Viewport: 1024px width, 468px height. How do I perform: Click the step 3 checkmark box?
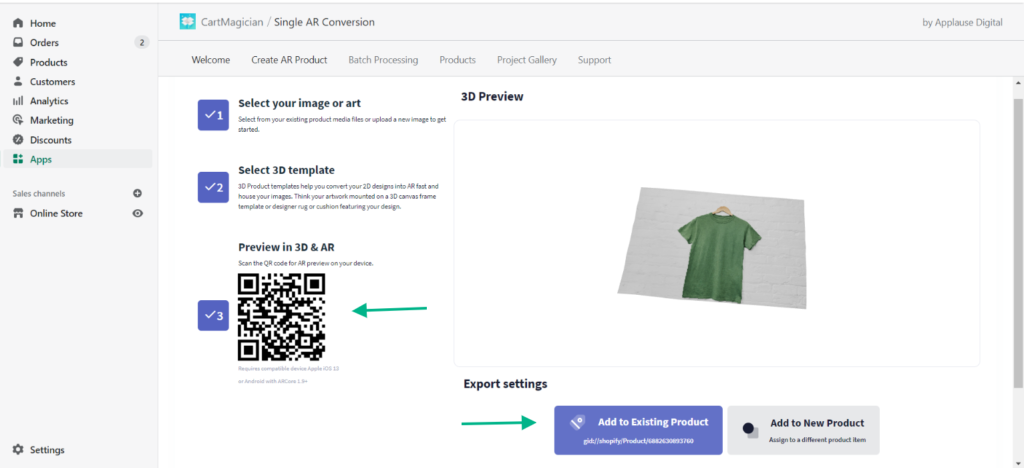[x=214, y=315]
